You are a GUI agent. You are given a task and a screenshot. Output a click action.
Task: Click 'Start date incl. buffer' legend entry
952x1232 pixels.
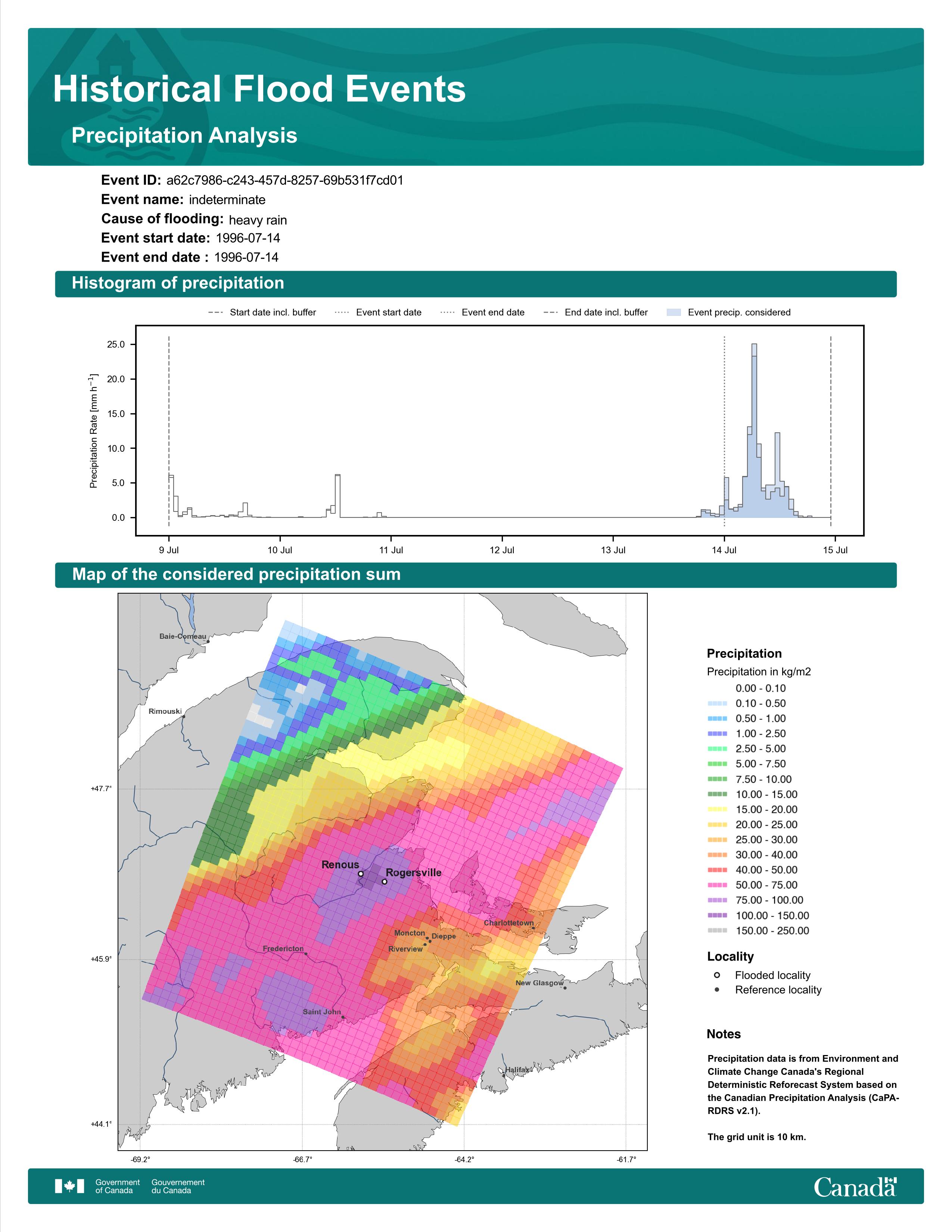pyautogui.click(x=262, y=312)
